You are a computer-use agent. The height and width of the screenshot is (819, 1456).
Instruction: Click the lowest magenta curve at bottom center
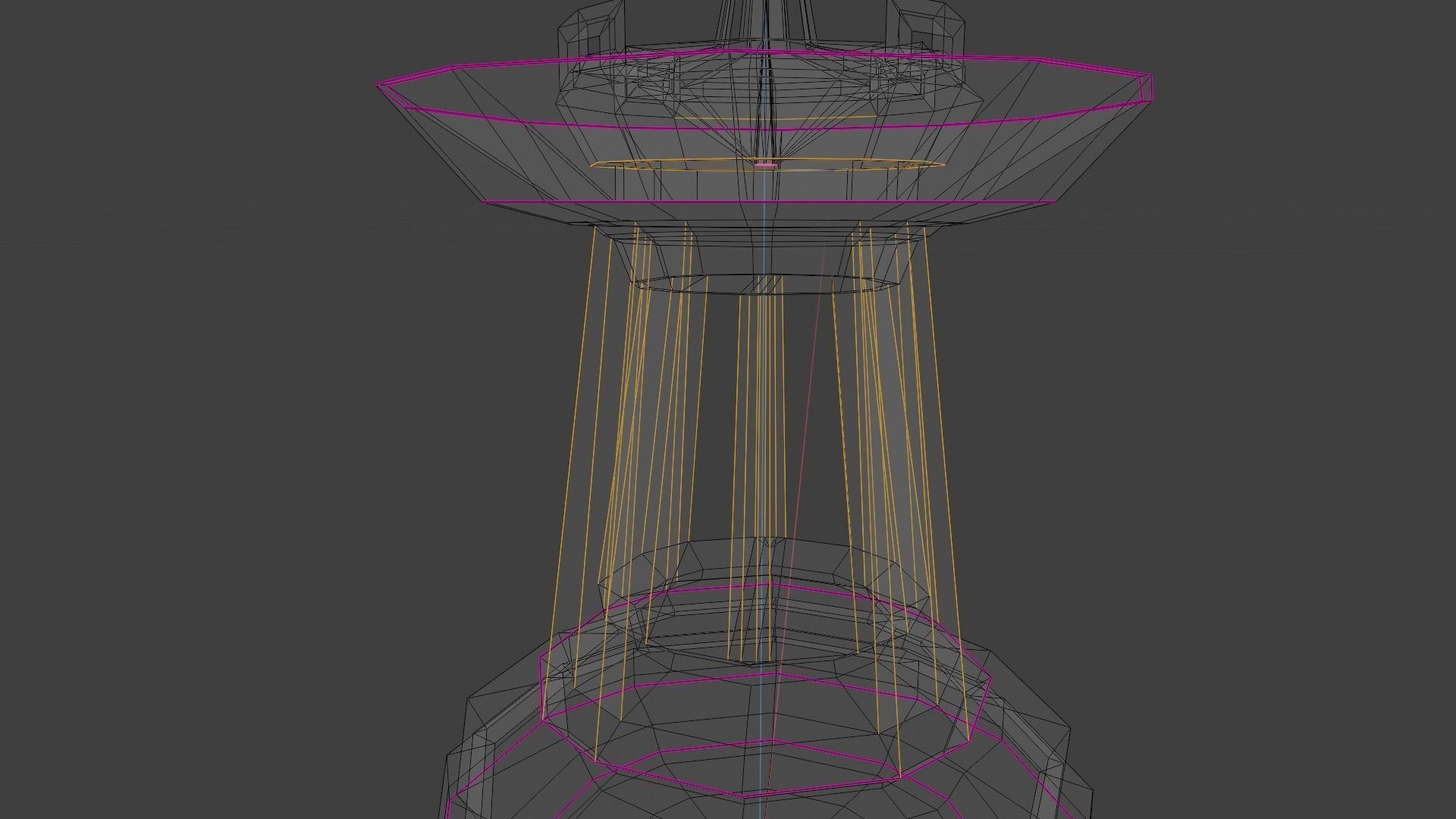coord(743,796)
